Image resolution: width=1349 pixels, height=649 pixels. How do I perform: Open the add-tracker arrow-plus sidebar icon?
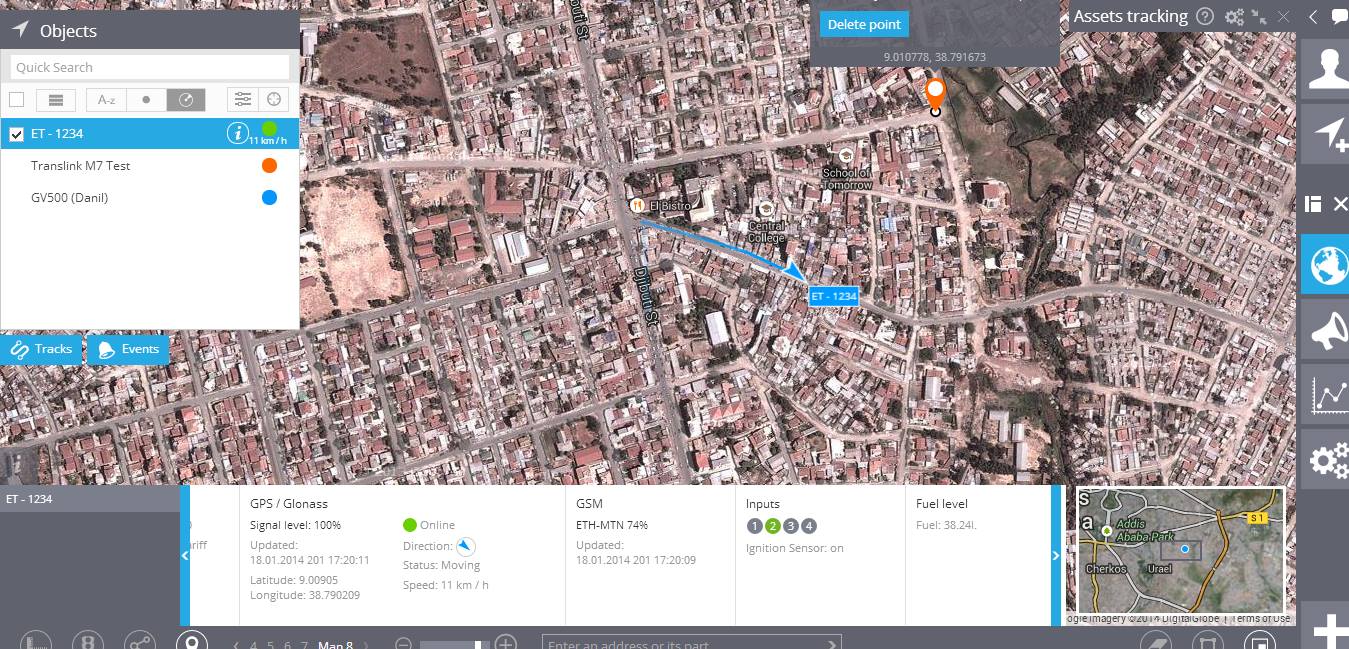click(x=1324, y=133)
